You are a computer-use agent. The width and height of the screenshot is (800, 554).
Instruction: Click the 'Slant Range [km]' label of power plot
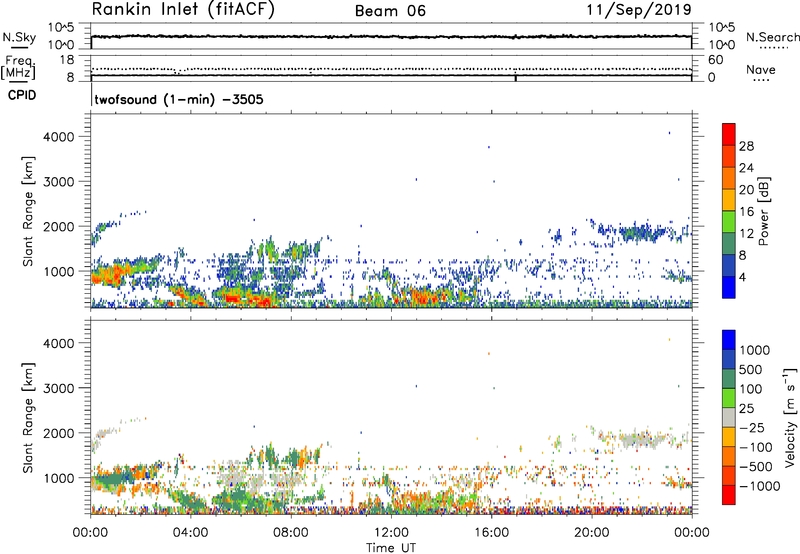coord(28,211)
